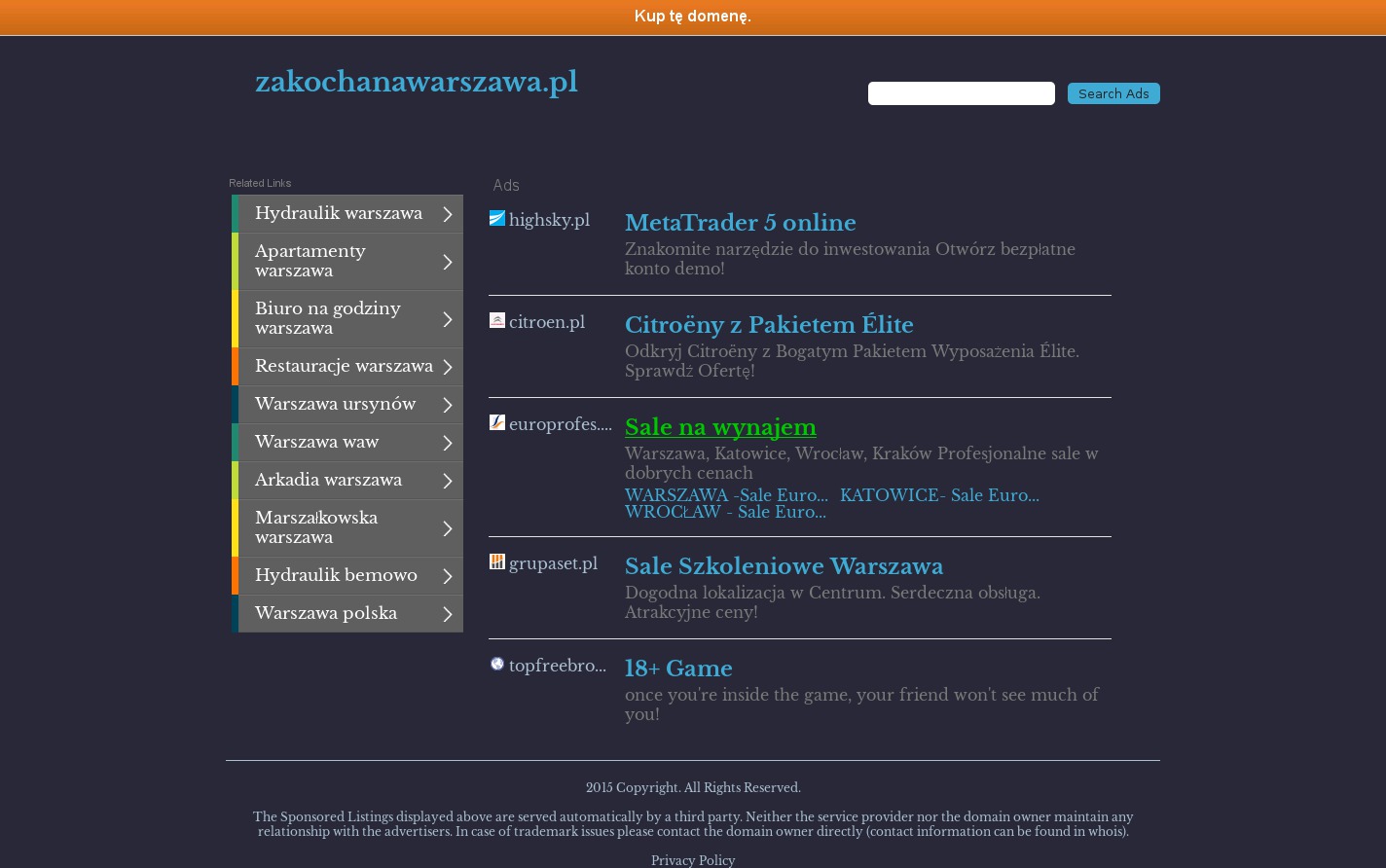Click the europrofes favicon icon

click(x=496, y=422)
